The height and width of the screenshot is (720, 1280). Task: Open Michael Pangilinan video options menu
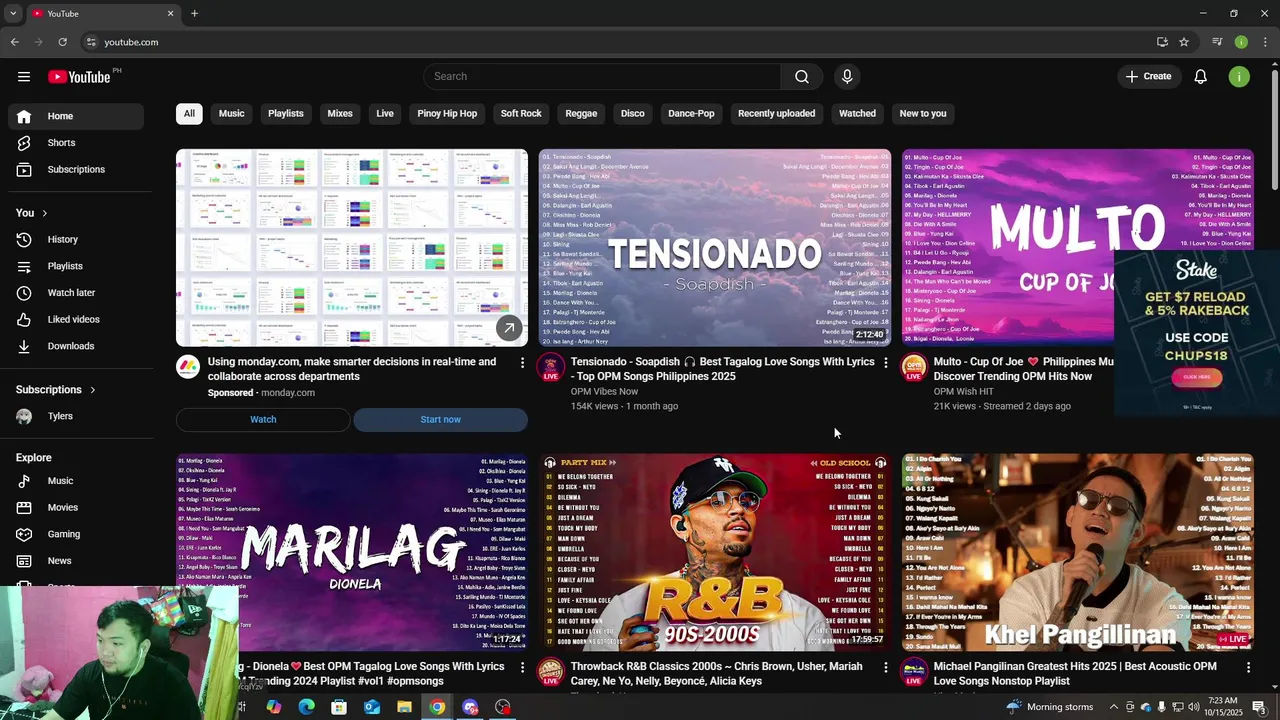(1248, 667)
